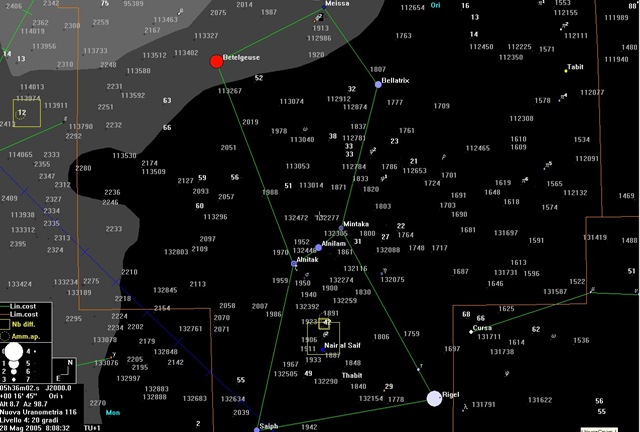Click the coordinates readout 05h36m02.s J2000.0
The height and width of the screenshot is (432, 640).
[36, 388]
